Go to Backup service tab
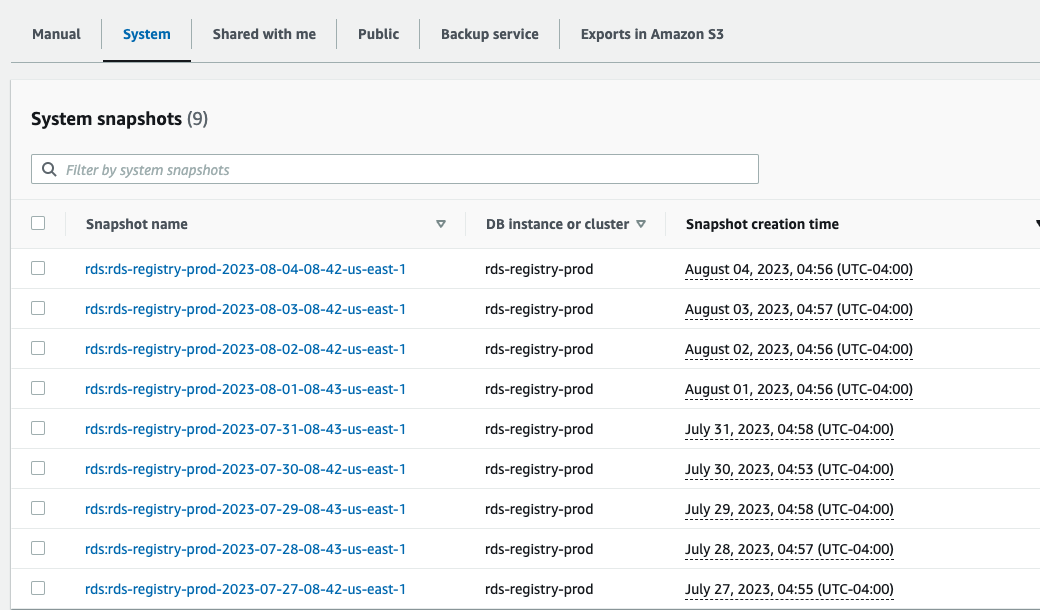The width and height of the screenshot is (1040, 610). click(489, 34)
